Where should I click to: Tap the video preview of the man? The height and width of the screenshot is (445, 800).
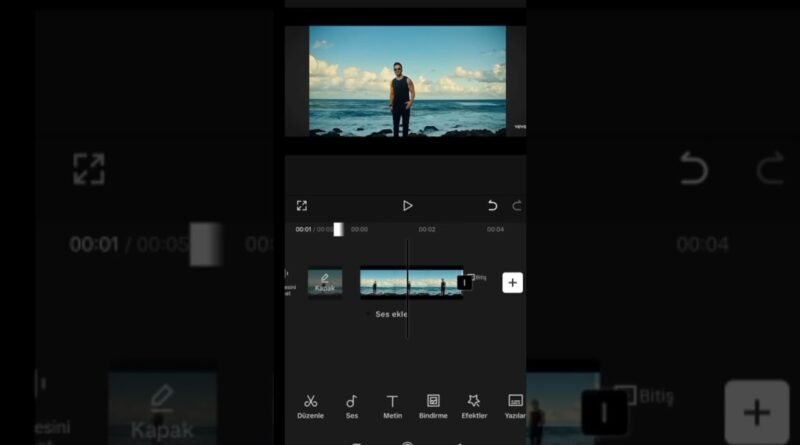coord(407,81)
